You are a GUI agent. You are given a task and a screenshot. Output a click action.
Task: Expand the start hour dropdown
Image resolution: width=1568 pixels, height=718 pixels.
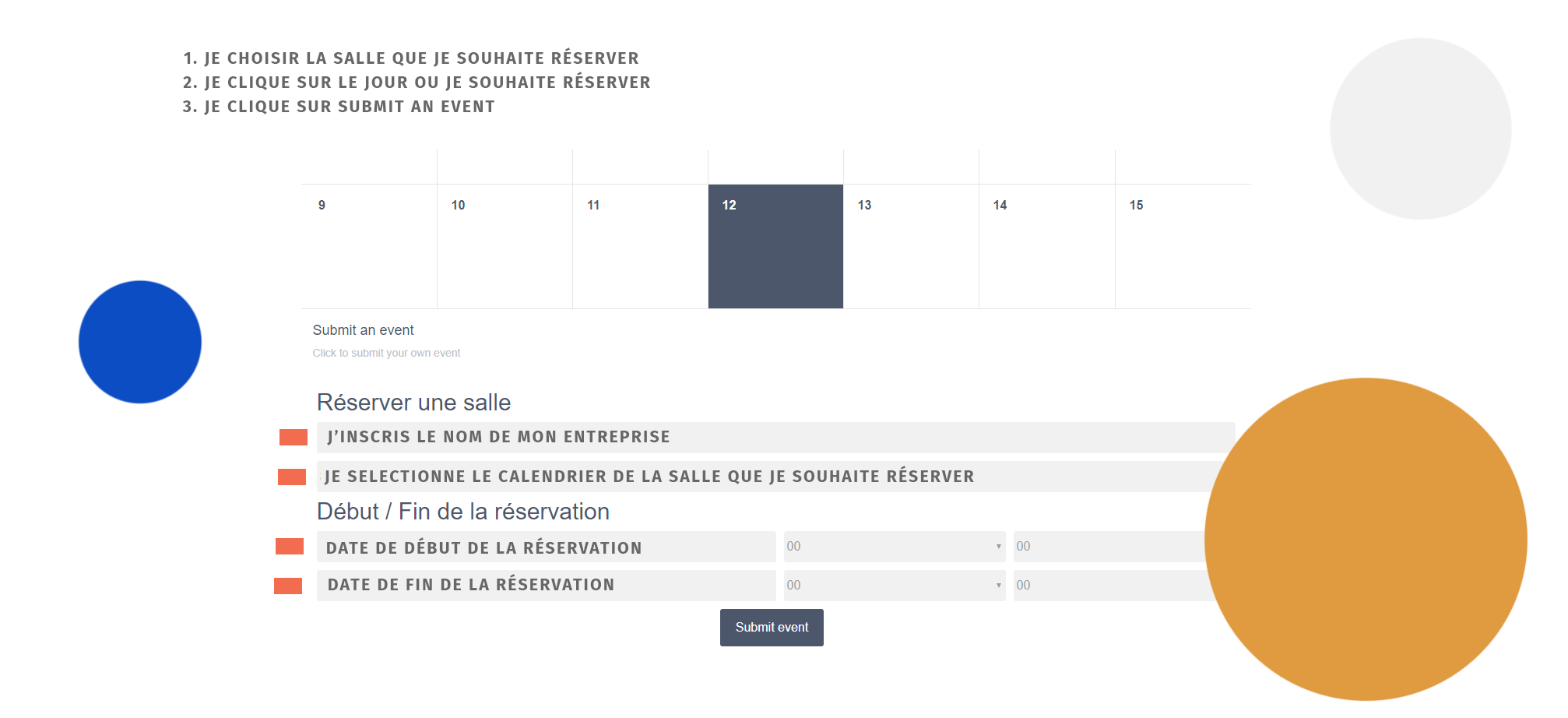894,547
